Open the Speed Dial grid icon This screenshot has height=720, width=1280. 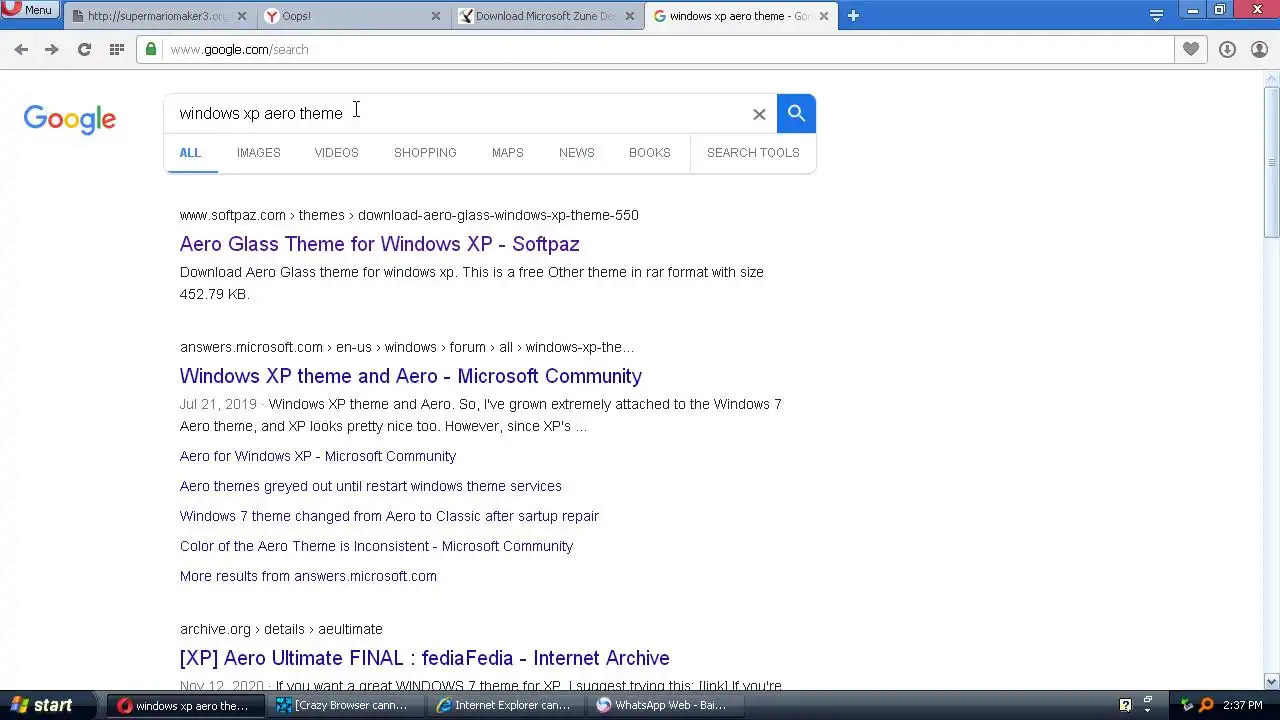117,49
